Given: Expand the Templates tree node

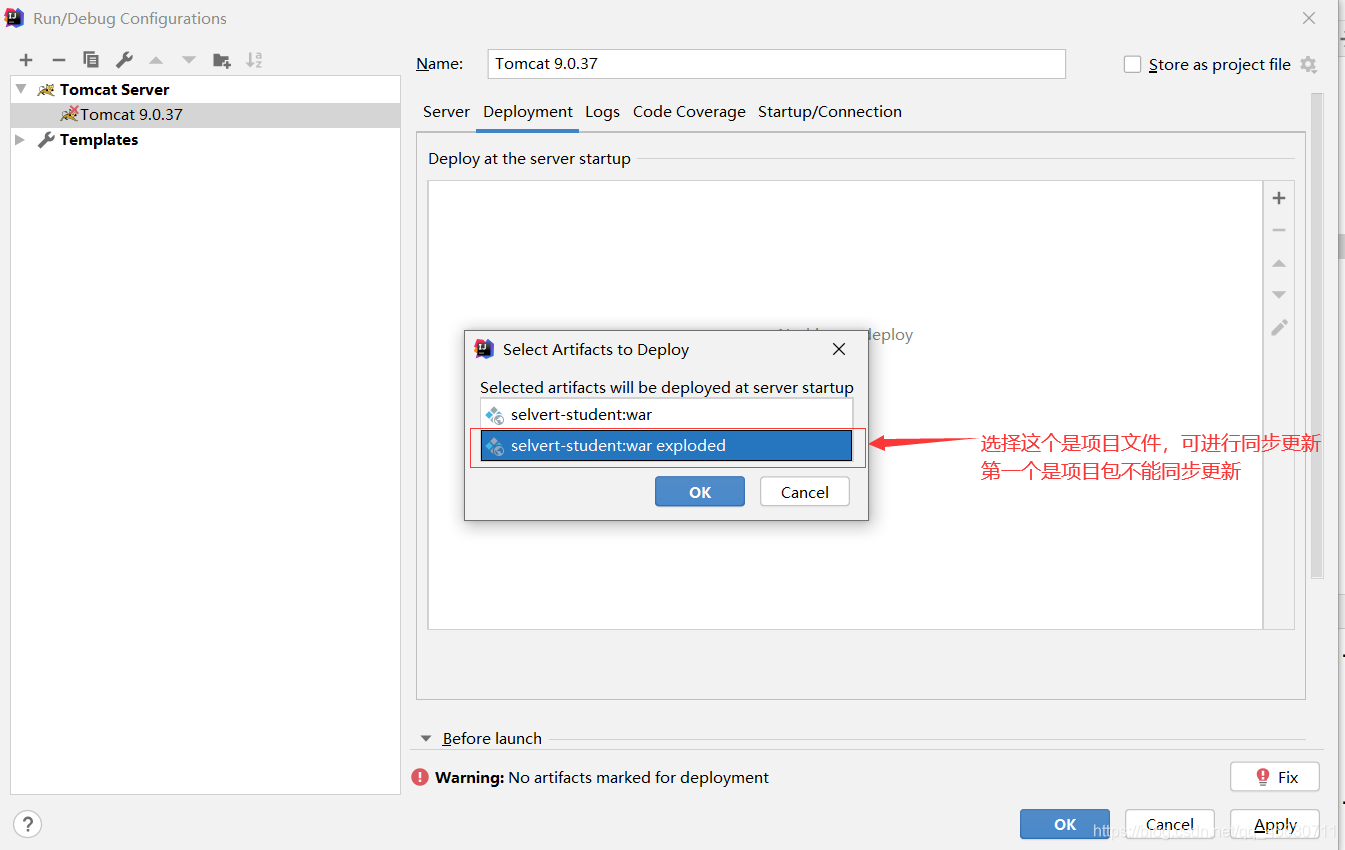Looking at the screenshot, I should pos(20,140).
